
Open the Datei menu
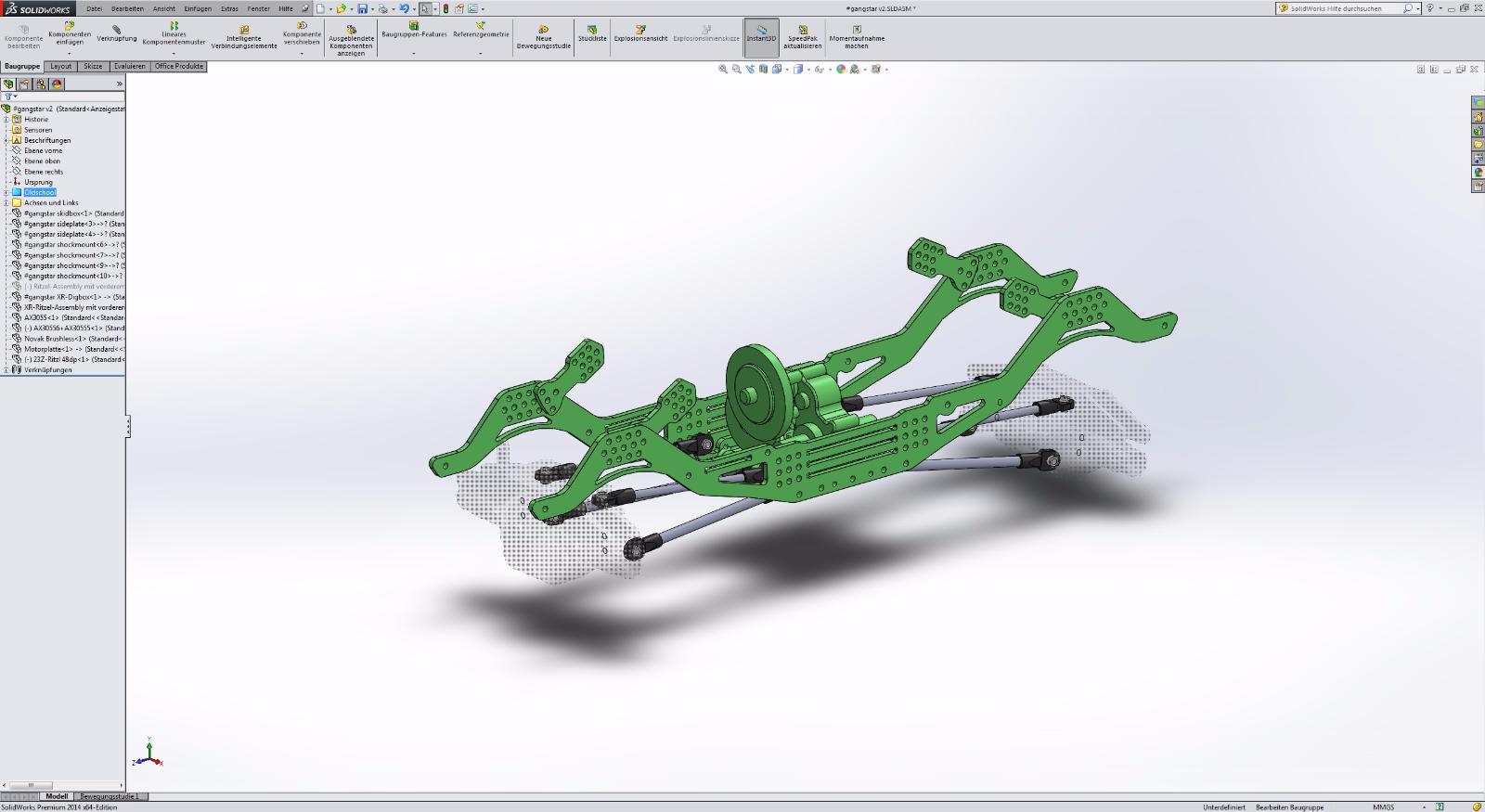(94, 8)
